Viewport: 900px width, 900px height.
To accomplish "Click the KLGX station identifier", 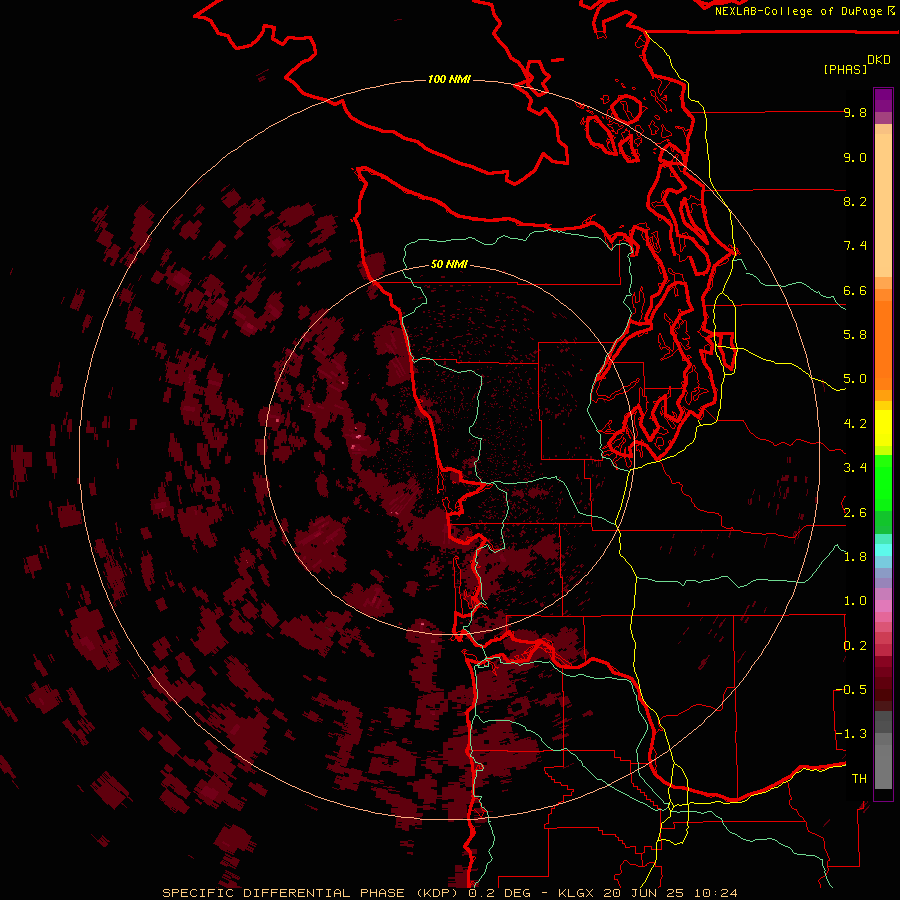I will 576,893.
